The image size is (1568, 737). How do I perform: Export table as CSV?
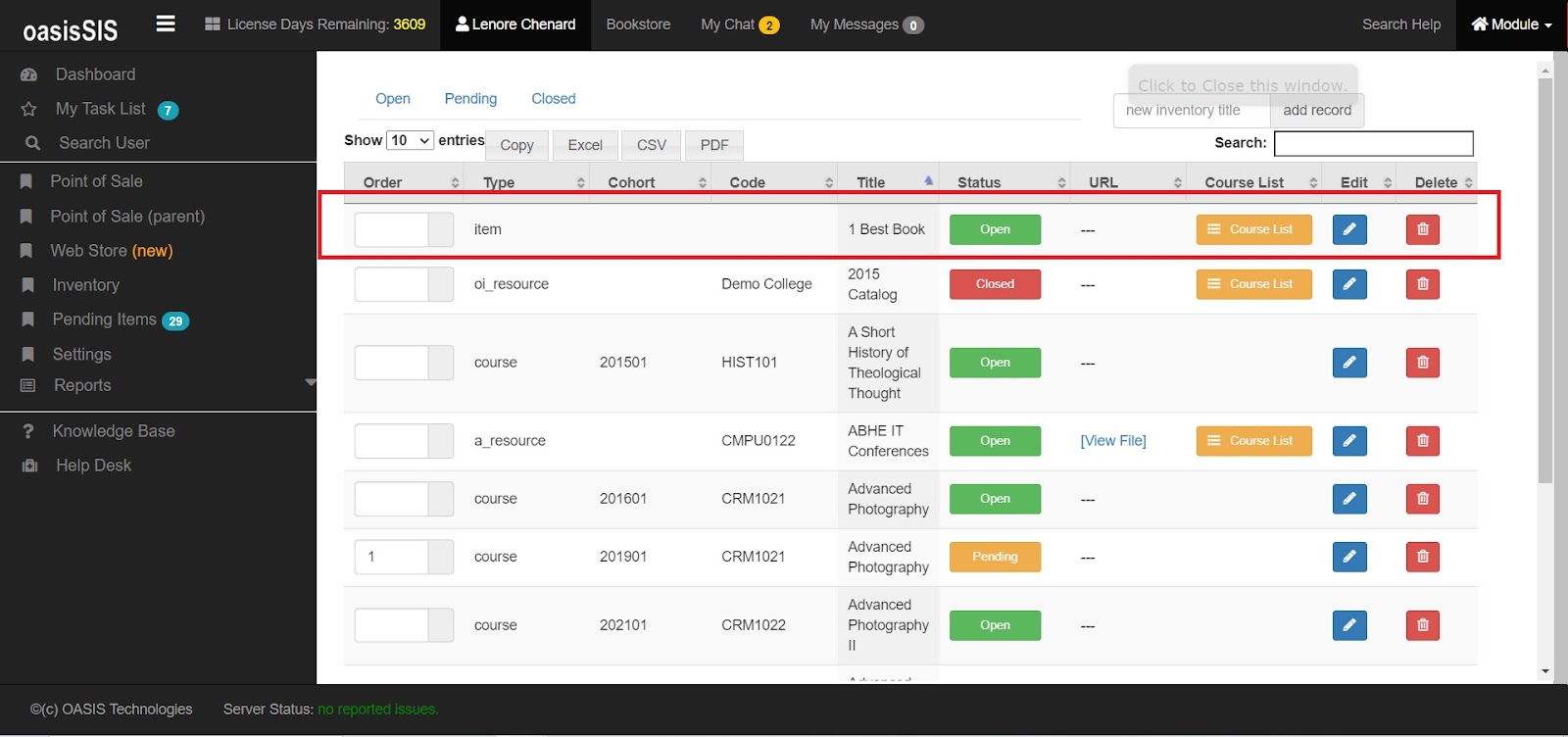652,145
